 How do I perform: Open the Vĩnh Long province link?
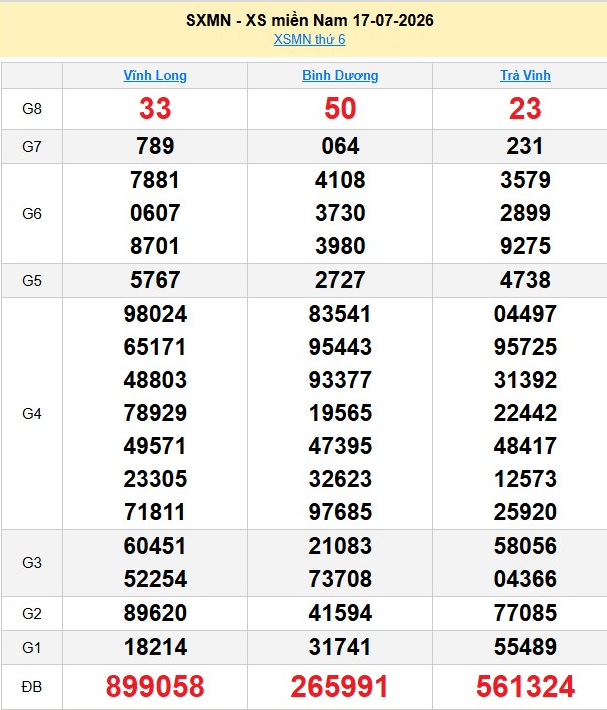(155, 75)
